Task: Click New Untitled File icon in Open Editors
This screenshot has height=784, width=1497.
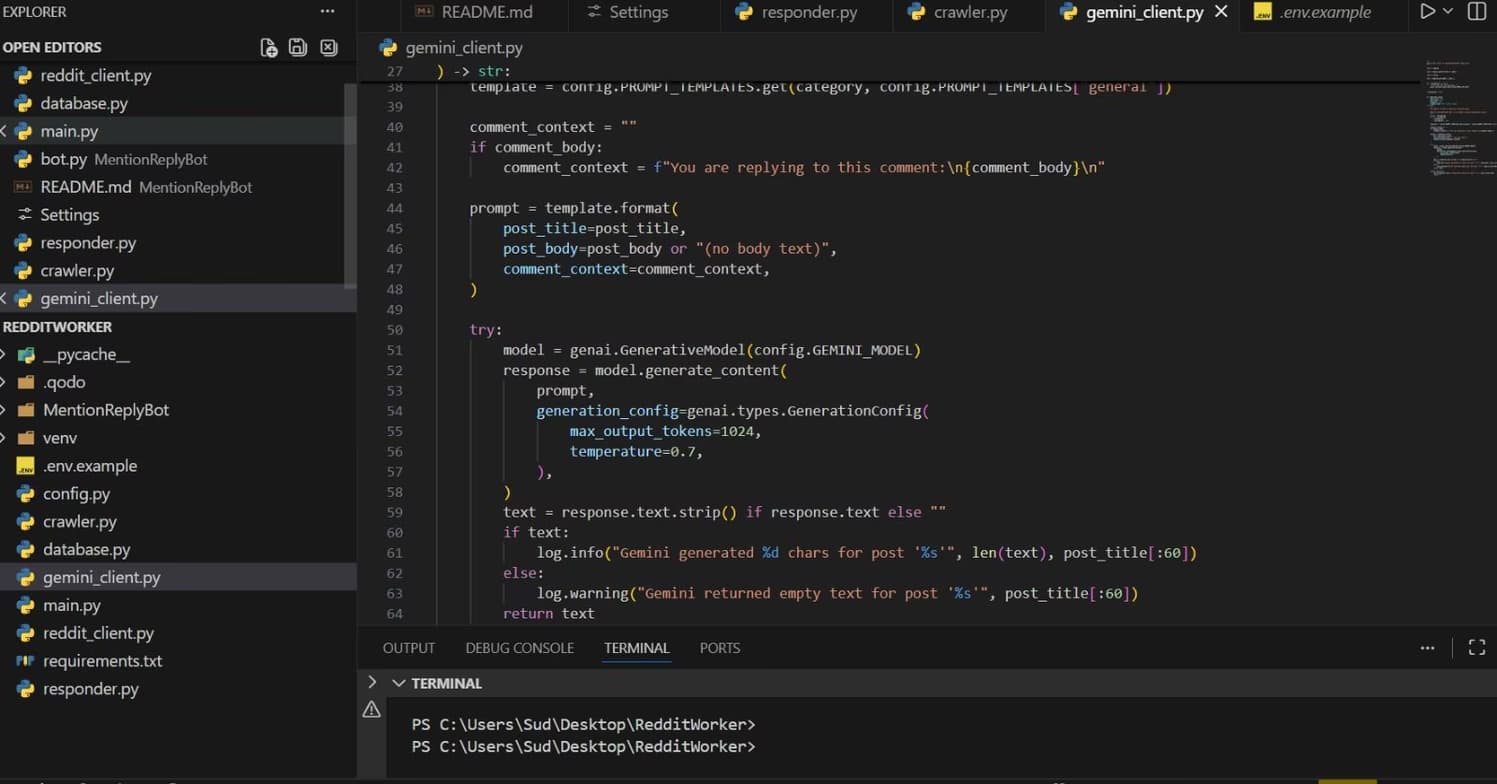Action: pyautogui.click(x=268, y=47)
